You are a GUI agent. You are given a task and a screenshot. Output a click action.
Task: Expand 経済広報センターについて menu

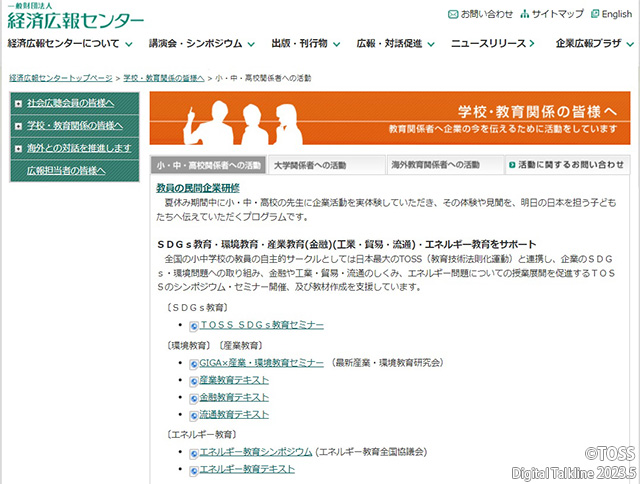point(126,44)
